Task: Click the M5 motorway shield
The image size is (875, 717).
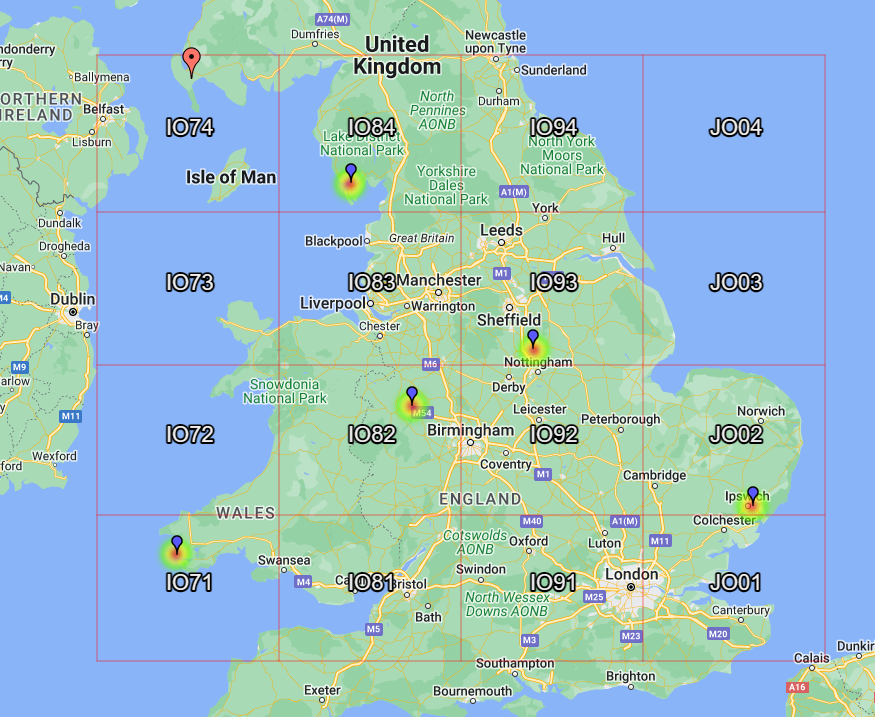Action: tap(373, 629)
